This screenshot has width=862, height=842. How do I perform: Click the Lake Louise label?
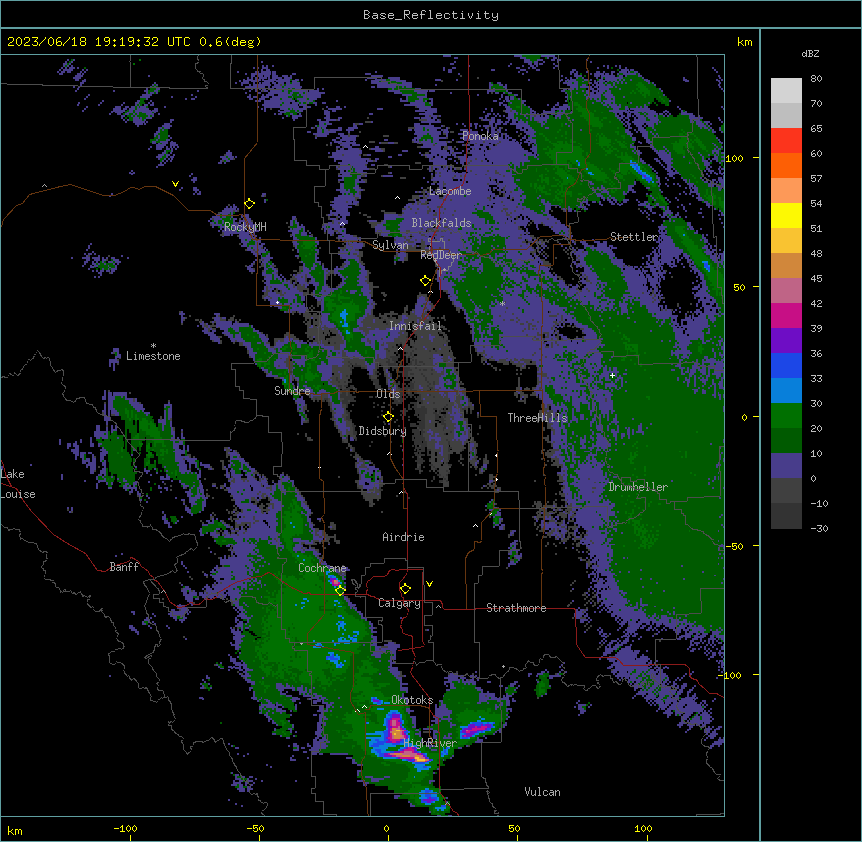[x=18, y=484]
